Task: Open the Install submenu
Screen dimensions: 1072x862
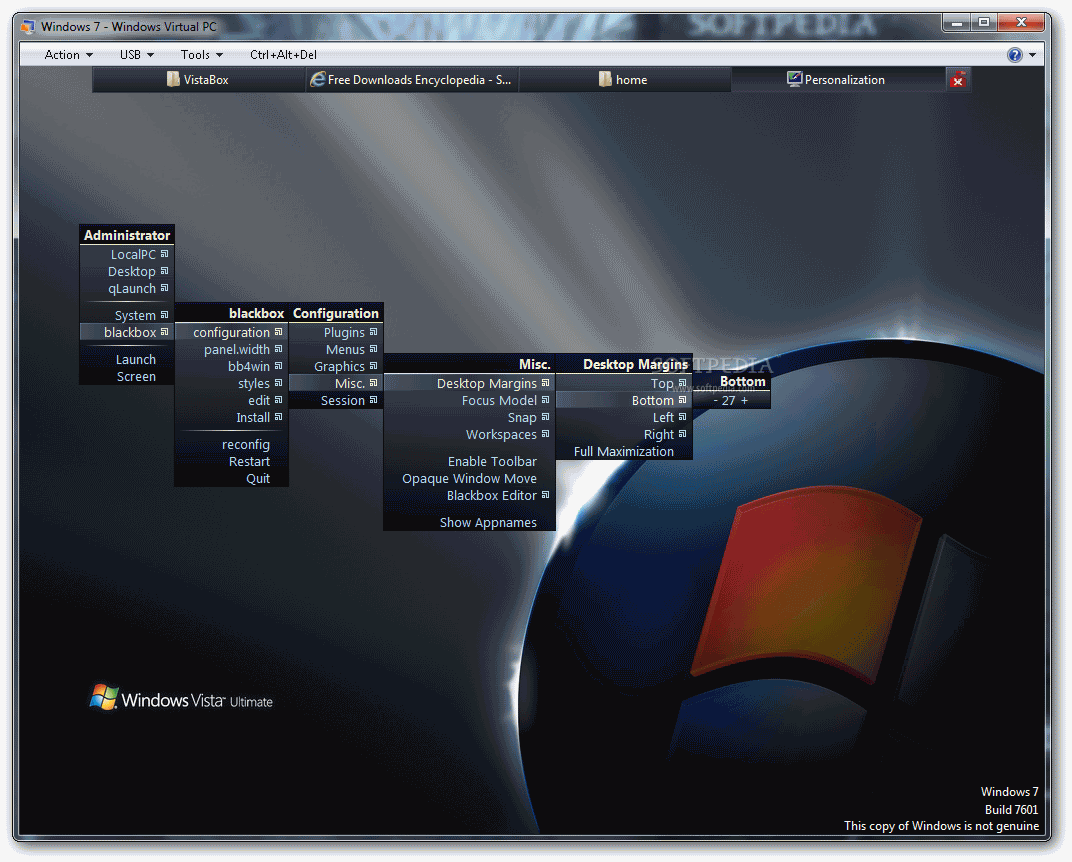Action: click(x=232, y=418)
